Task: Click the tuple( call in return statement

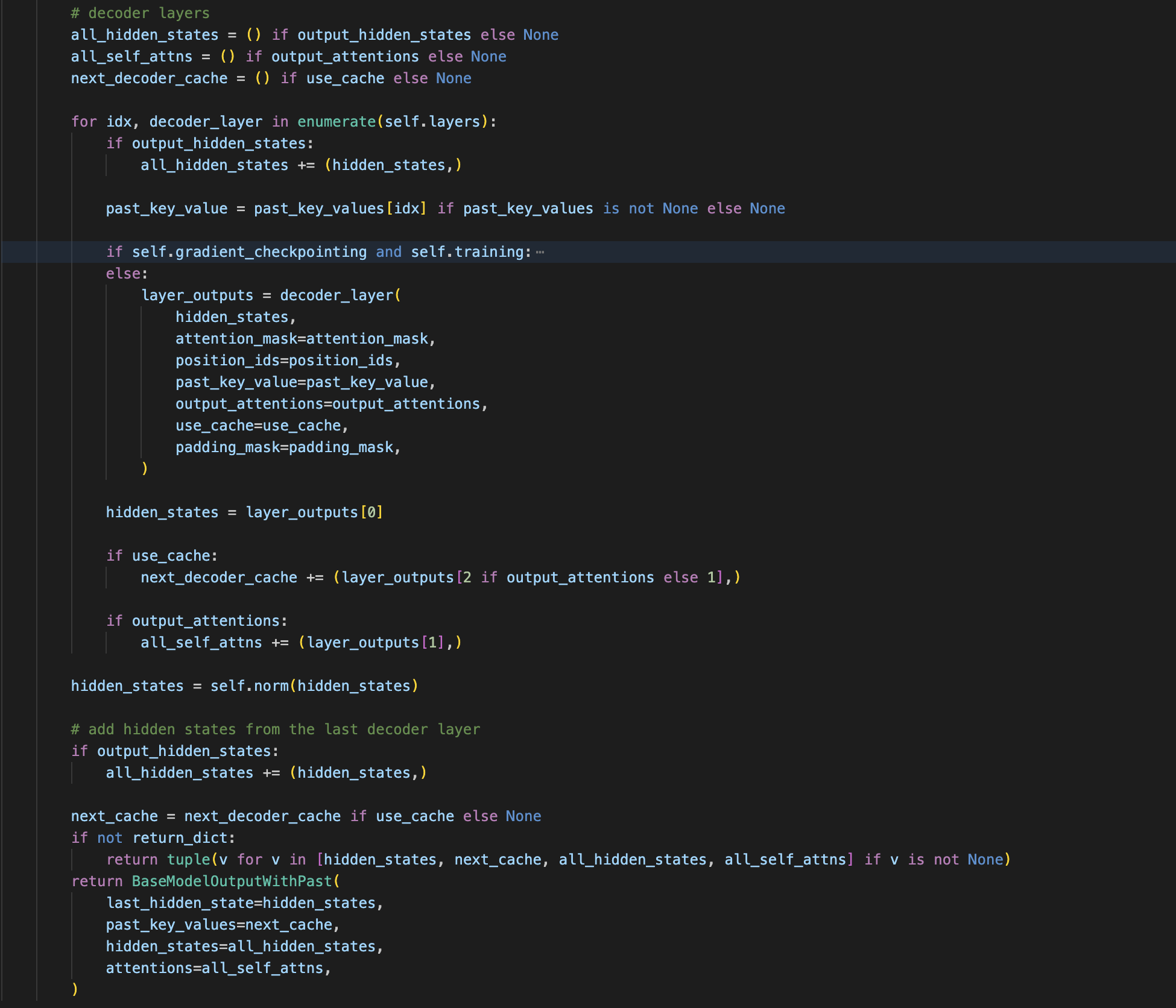Action: (188, 860)
